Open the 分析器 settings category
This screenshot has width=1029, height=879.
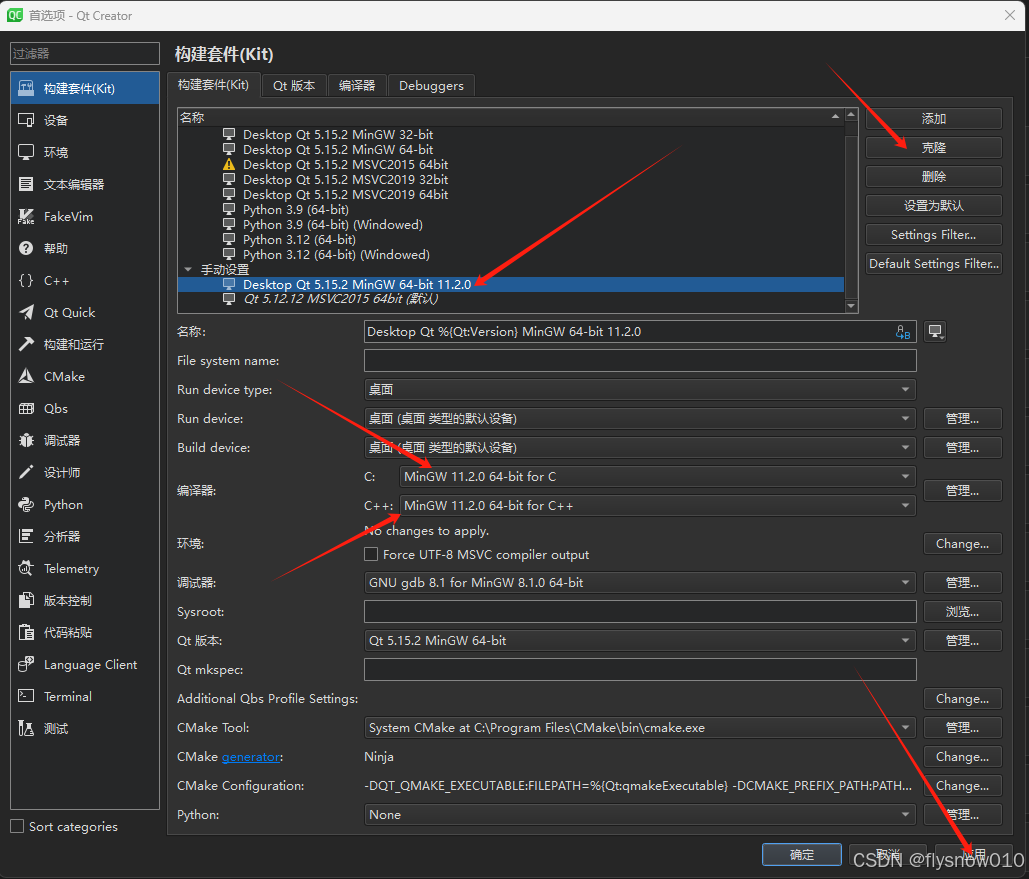85,536
